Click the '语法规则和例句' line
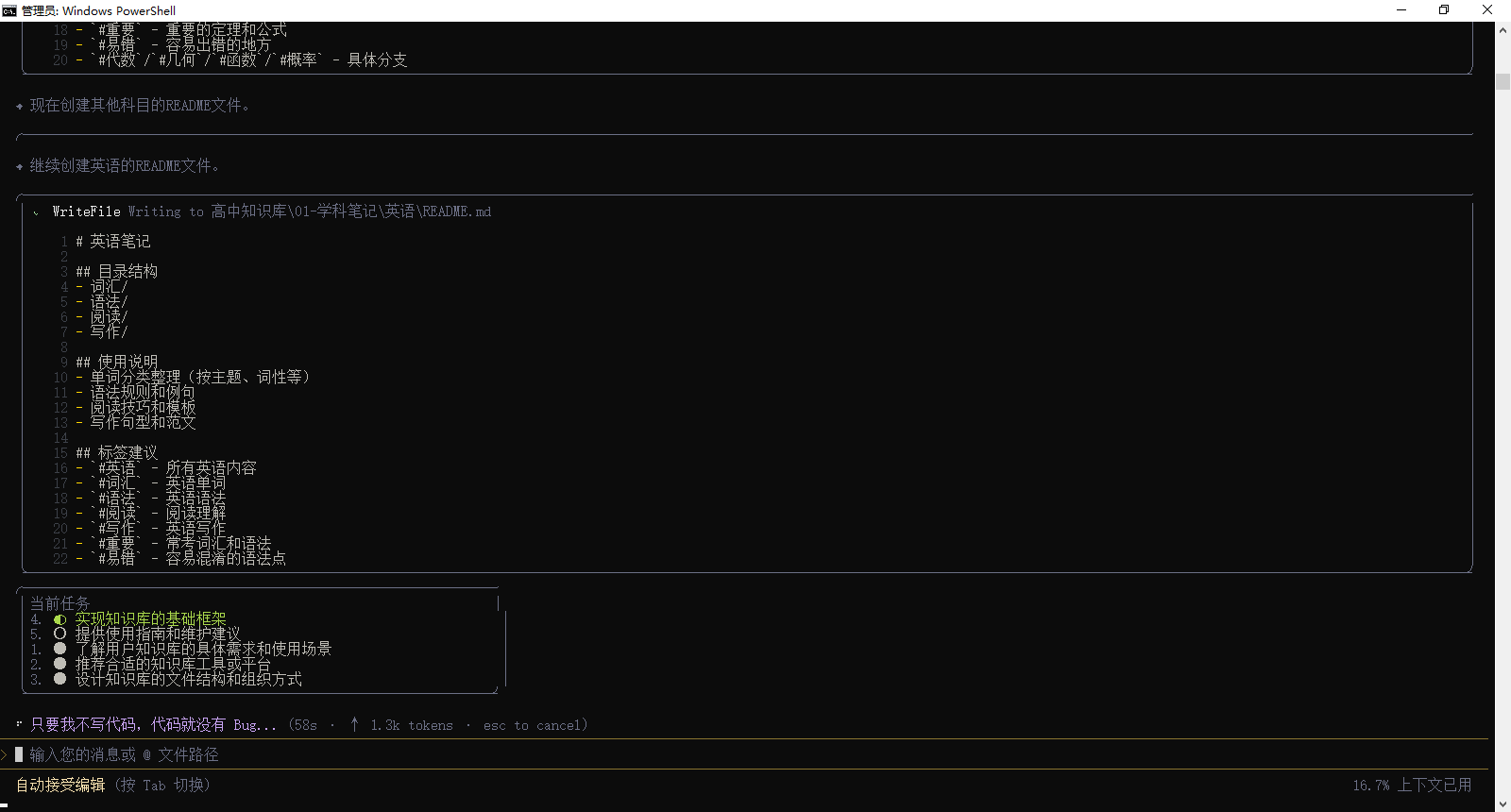 (136, 393)
